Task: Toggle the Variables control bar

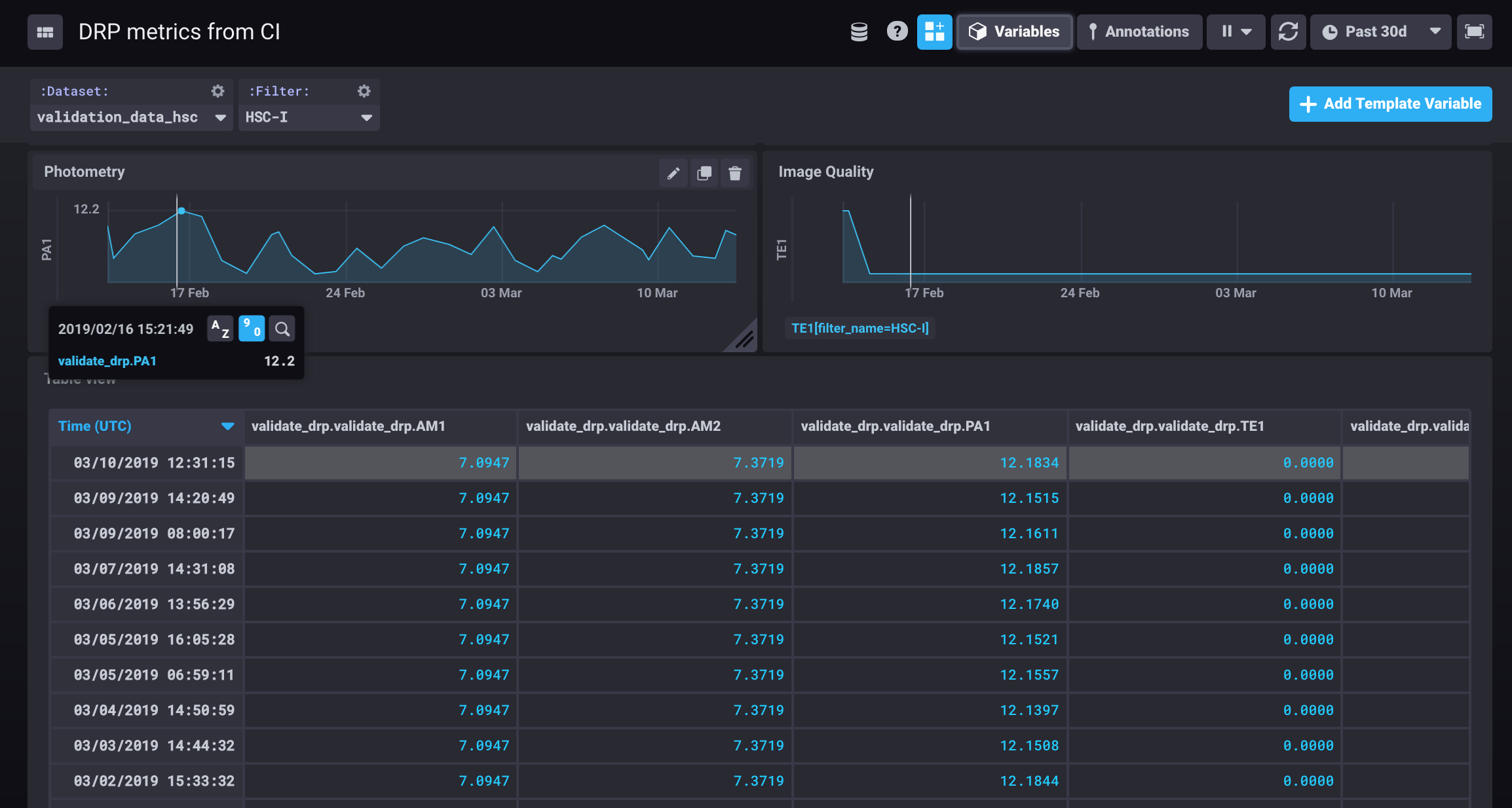Action: (x=1014, y=31)
